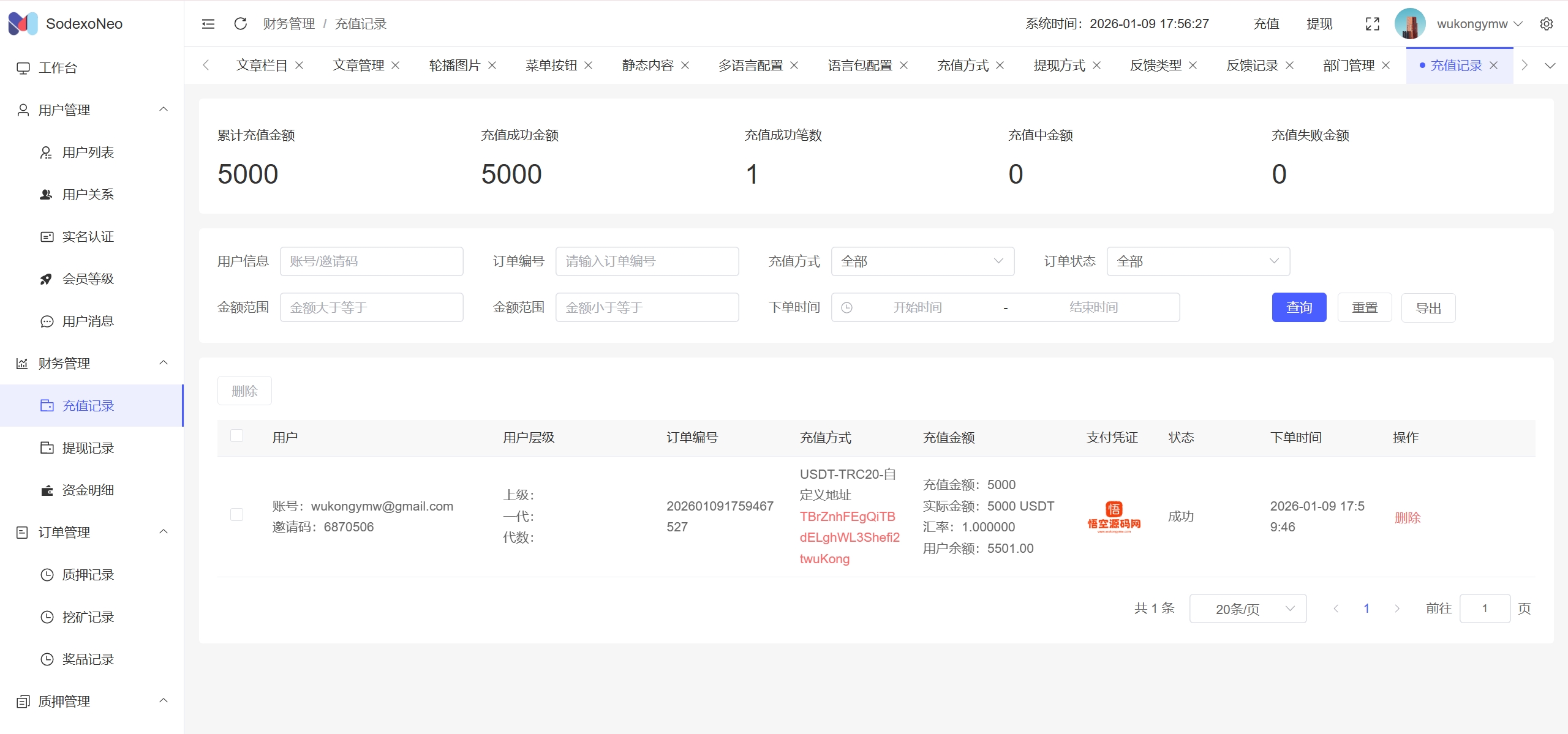Open the settings gear icon
Screen dimensions: 1568x734
point(1546,24)
